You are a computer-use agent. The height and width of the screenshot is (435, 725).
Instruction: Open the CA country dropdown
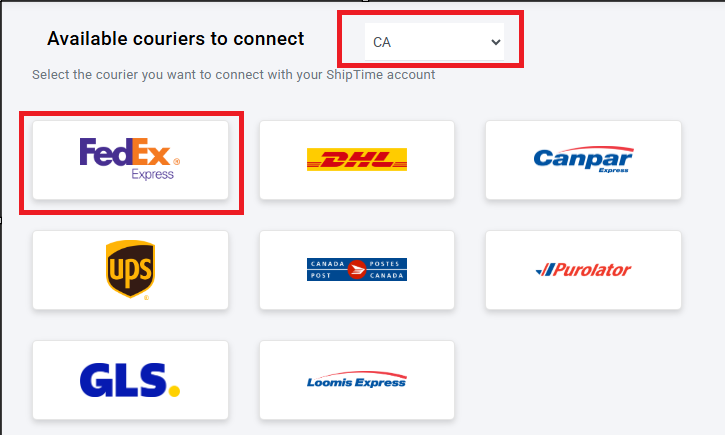434,42
